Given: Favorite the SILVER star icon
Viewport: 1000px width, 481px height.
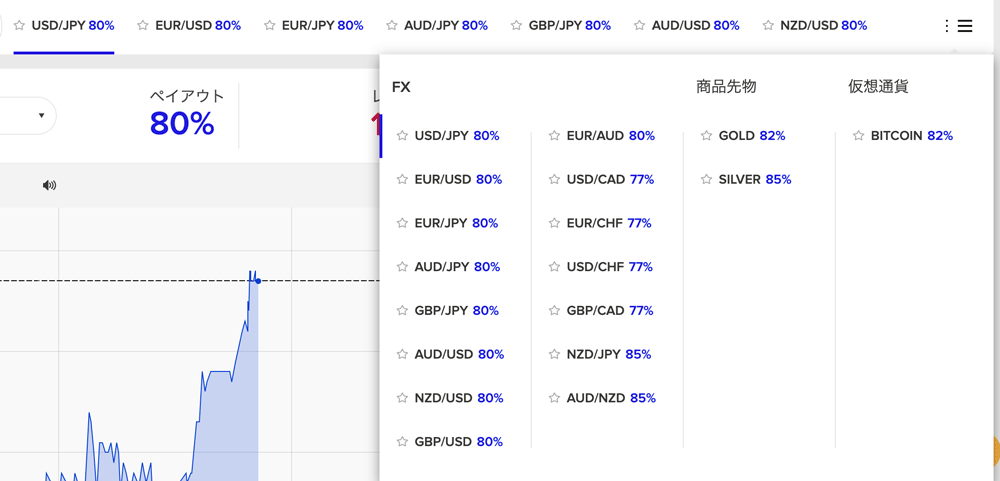Looking at the screenshot, I should tap(706, 179).
